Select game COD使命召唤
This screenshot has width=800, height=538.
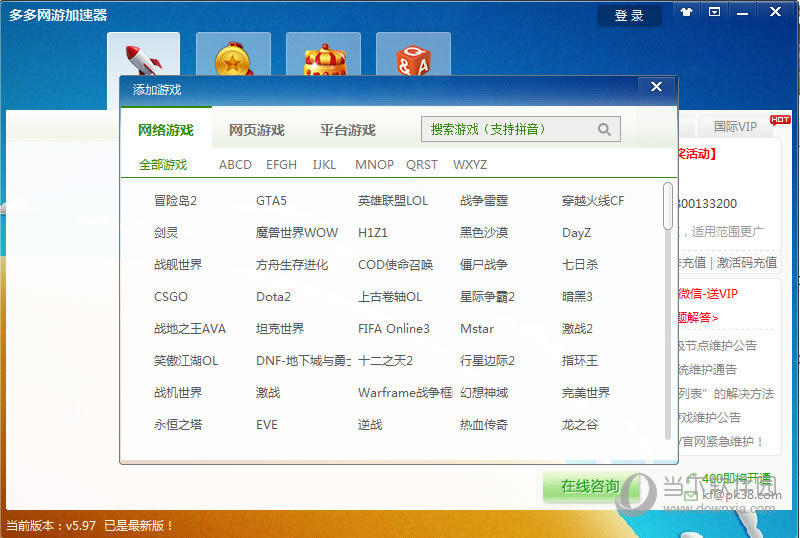coord(395,264)
